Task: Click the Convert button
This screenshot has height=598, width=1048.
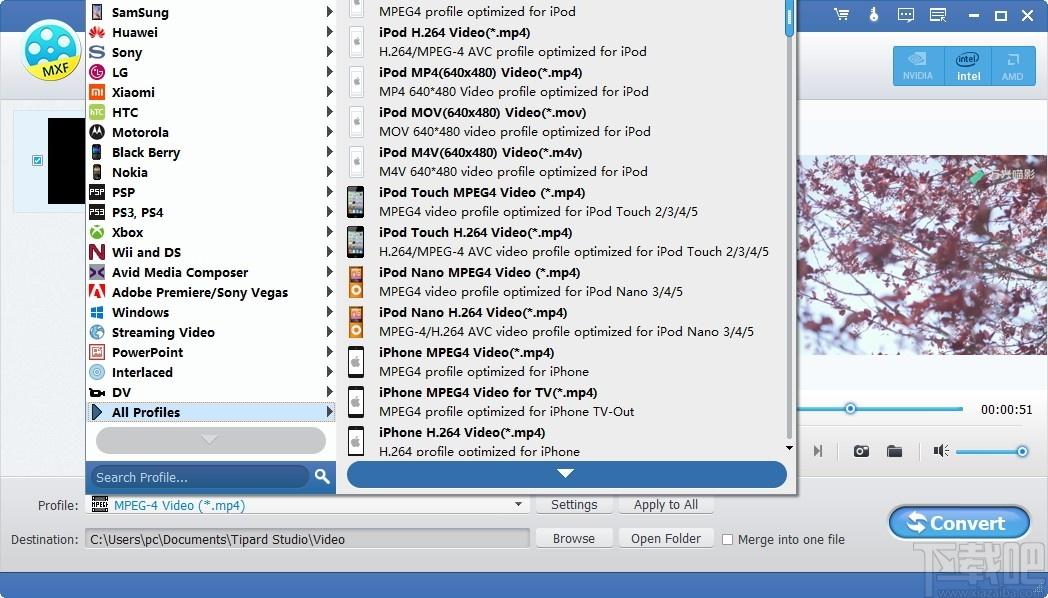Action: pos(959,522)
